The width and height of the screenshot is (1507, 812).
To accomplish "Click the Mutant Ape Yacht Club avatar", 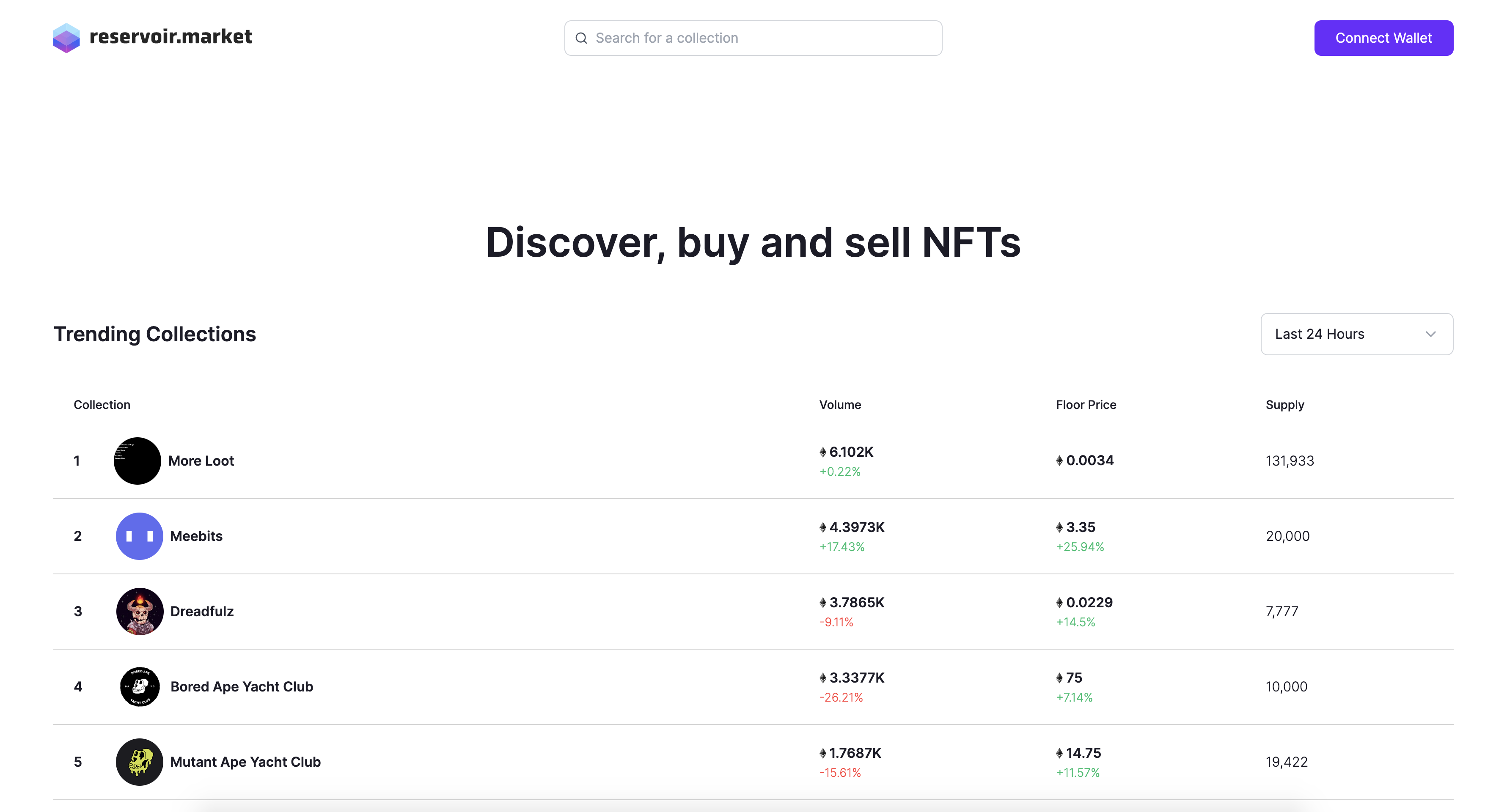I will [139, 762].
